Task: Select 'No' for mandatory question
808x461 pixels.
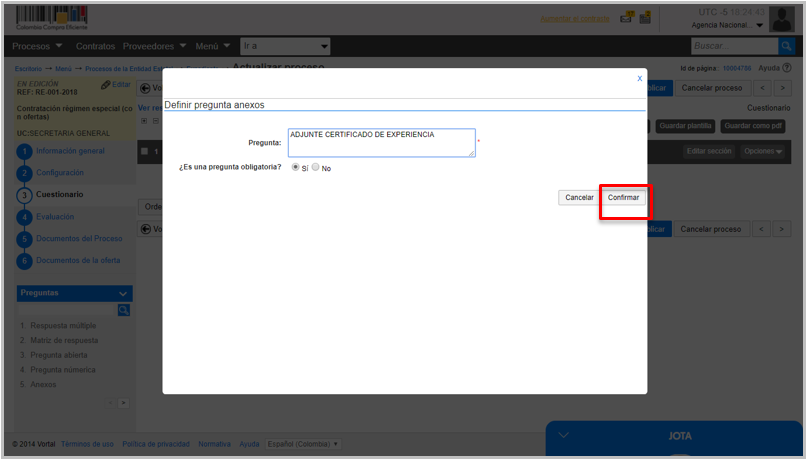Action: point(316,168)
